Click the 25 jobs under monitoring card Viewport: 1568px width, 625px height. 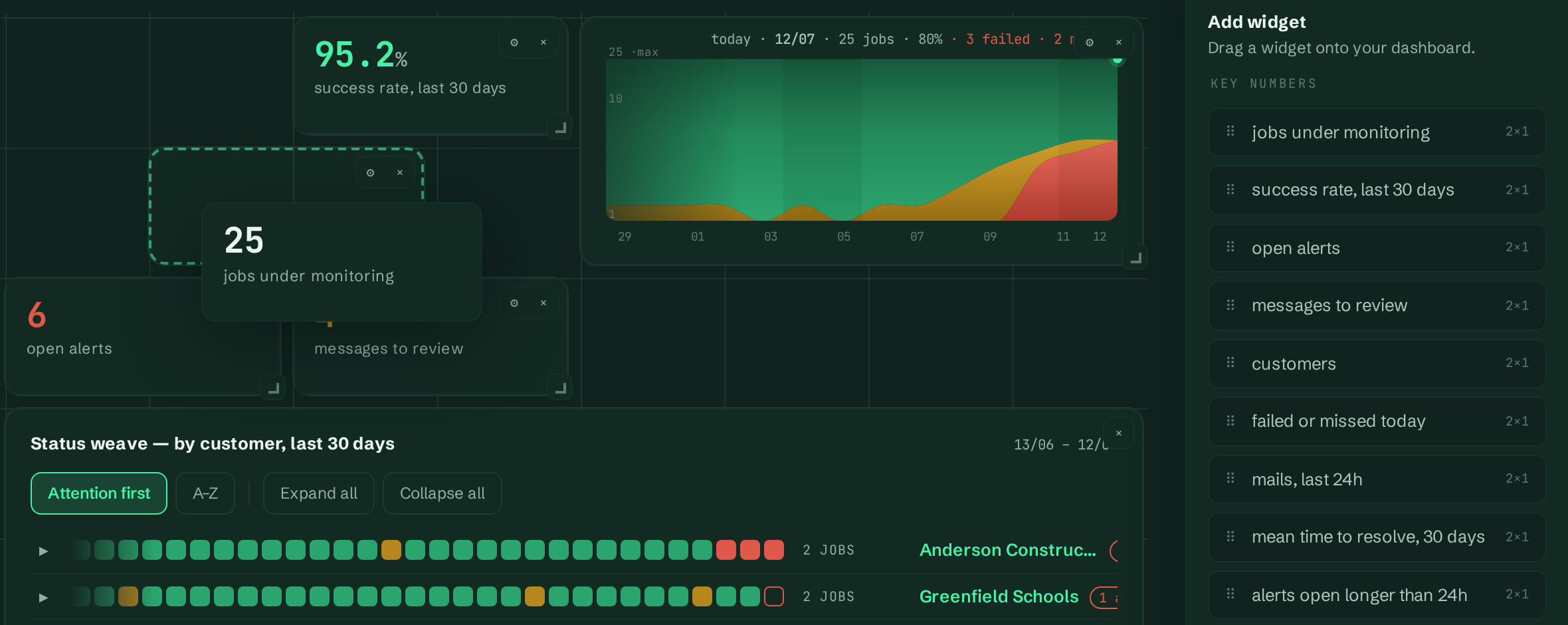[x=342, y=262]
